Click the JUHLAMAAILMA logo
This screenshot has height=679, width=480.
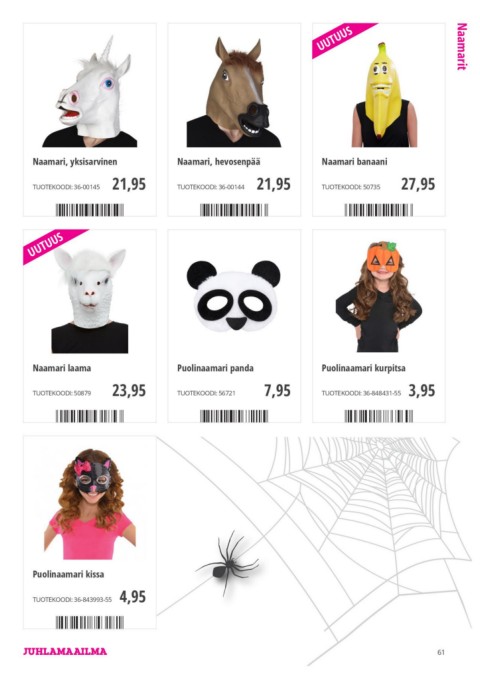(x=65, y=651)
